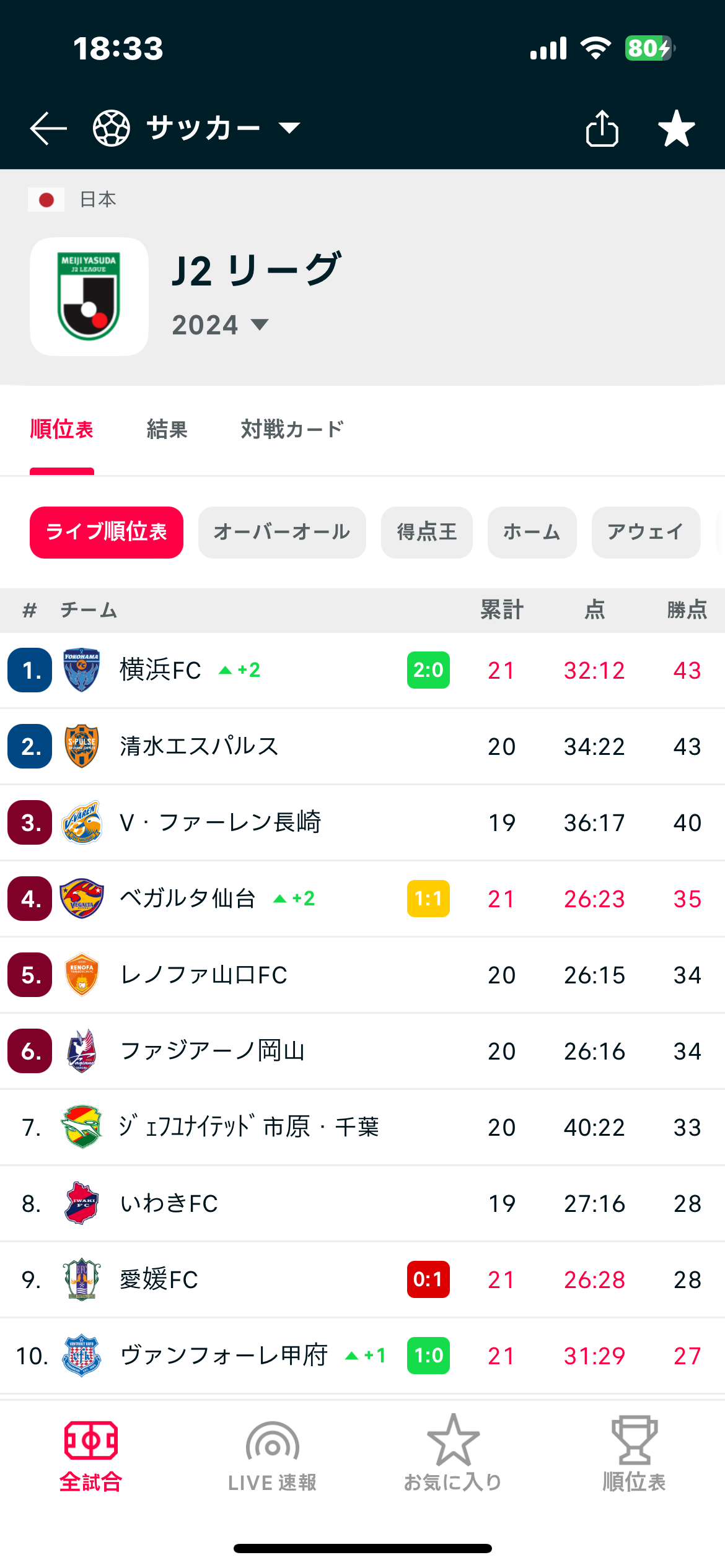Select the オーバーオール filter chip
Screen dimensions: 725x1568
point(282,533)
